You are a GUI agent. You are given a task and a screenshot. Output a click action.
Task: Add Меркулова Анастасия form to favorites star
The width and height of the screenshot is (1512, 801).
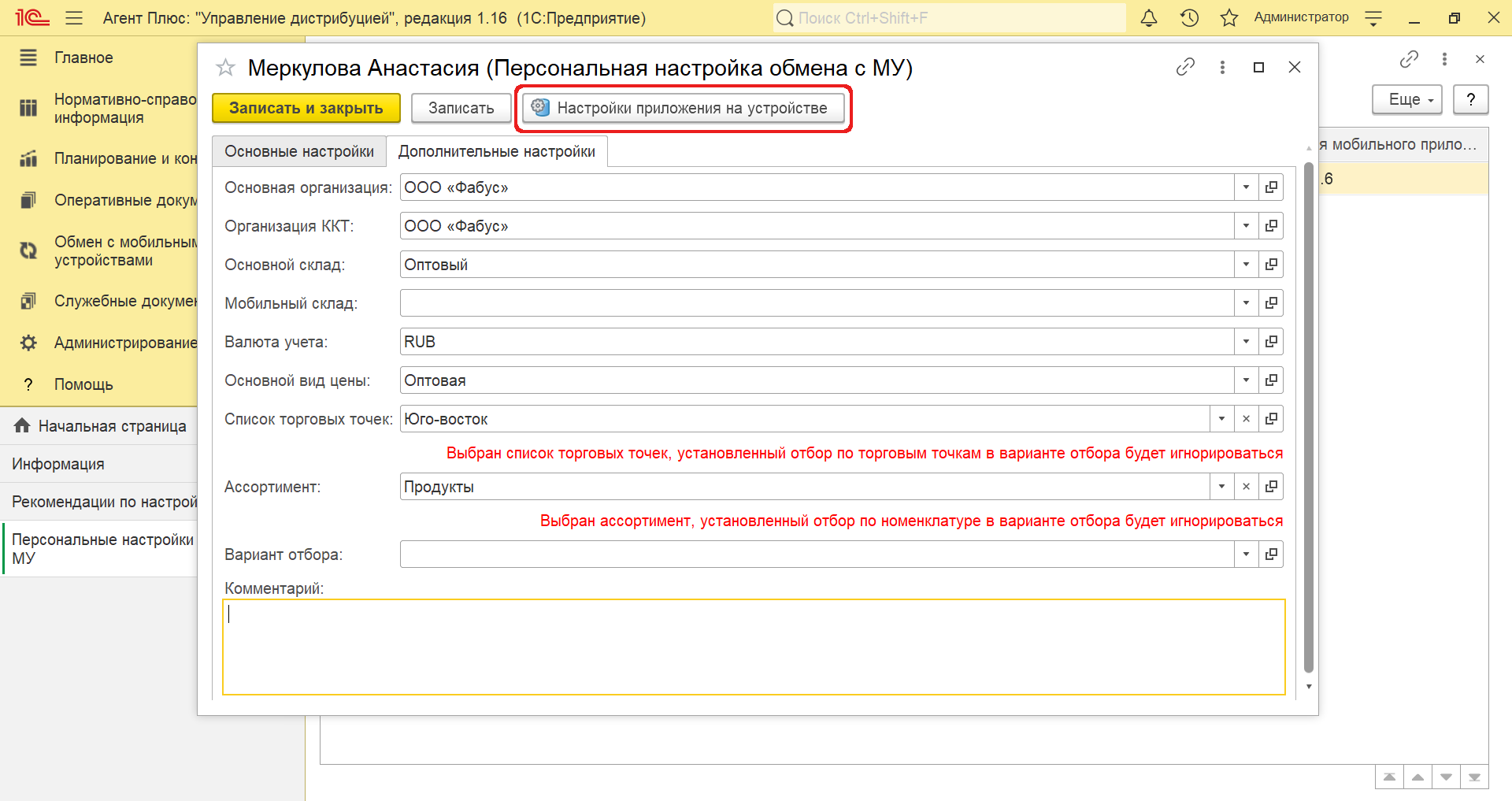point(225,68)
